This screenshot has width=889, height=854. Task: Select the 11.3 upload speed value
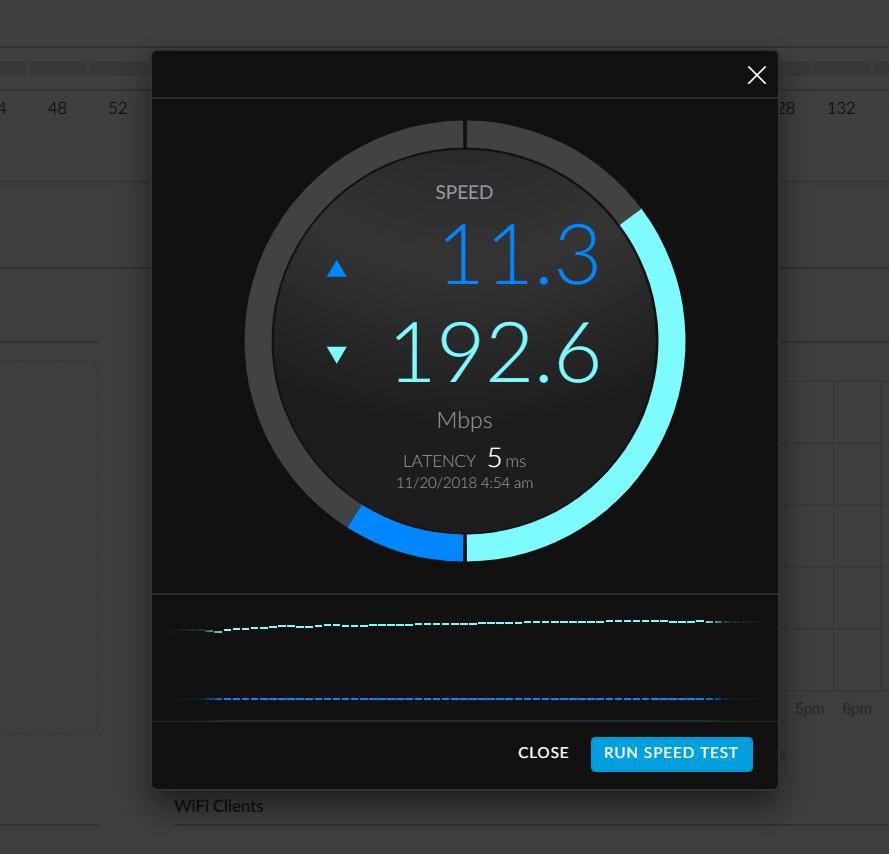point(520,256)
